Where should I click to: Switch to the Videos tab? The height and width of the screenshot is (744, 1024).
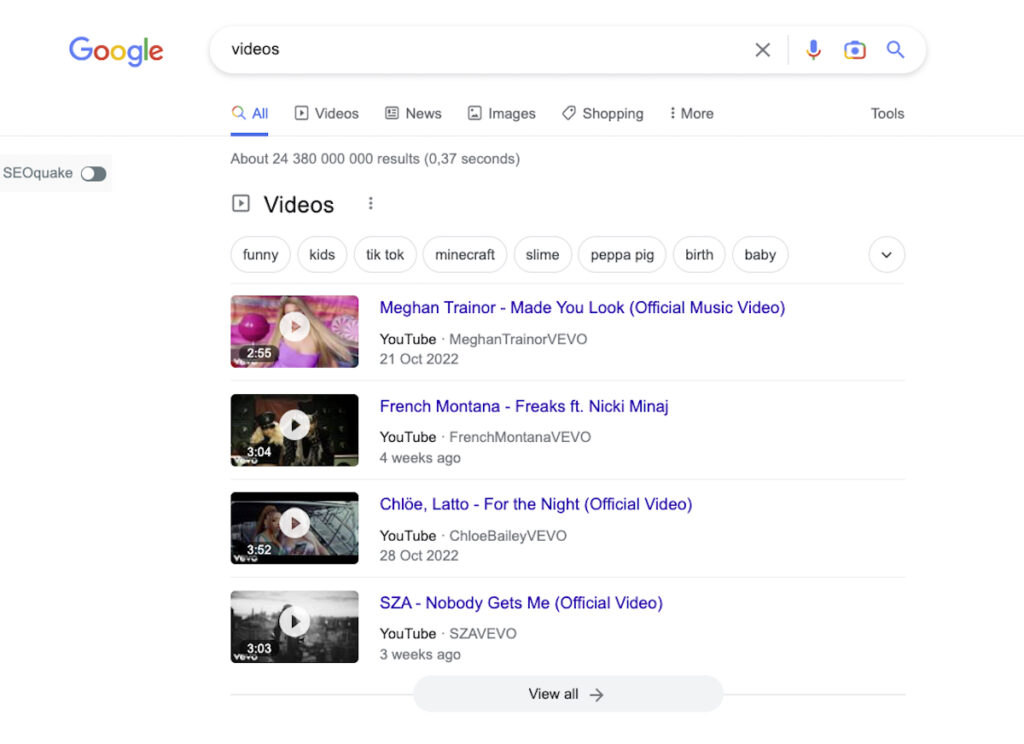[327, 114]
